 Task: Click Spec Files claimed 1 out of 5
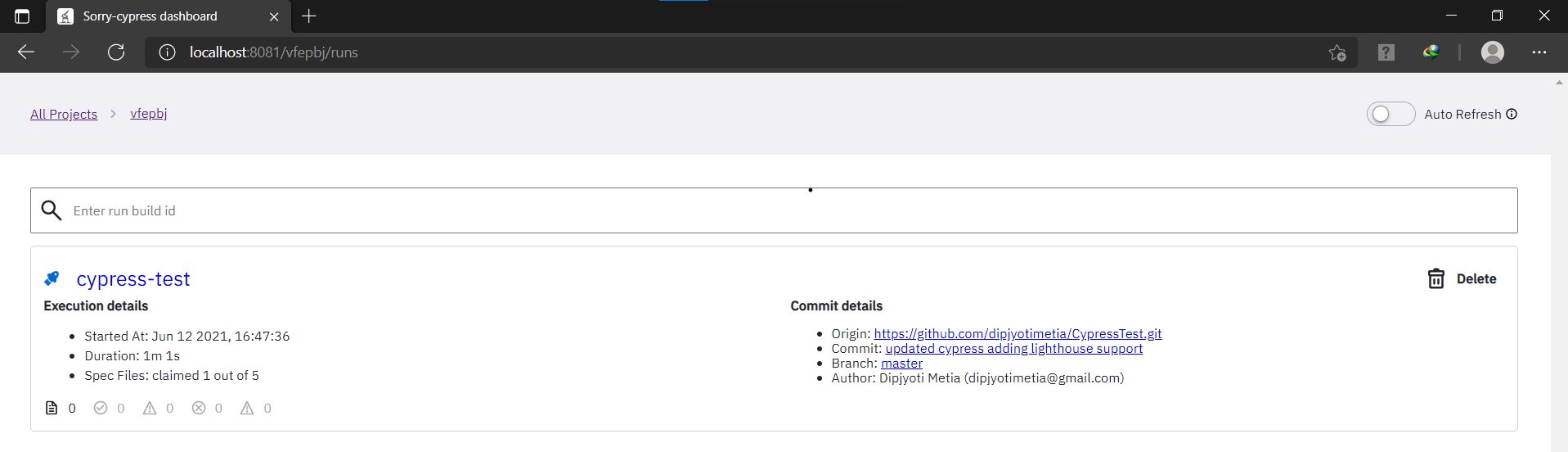tap(172, 376)
